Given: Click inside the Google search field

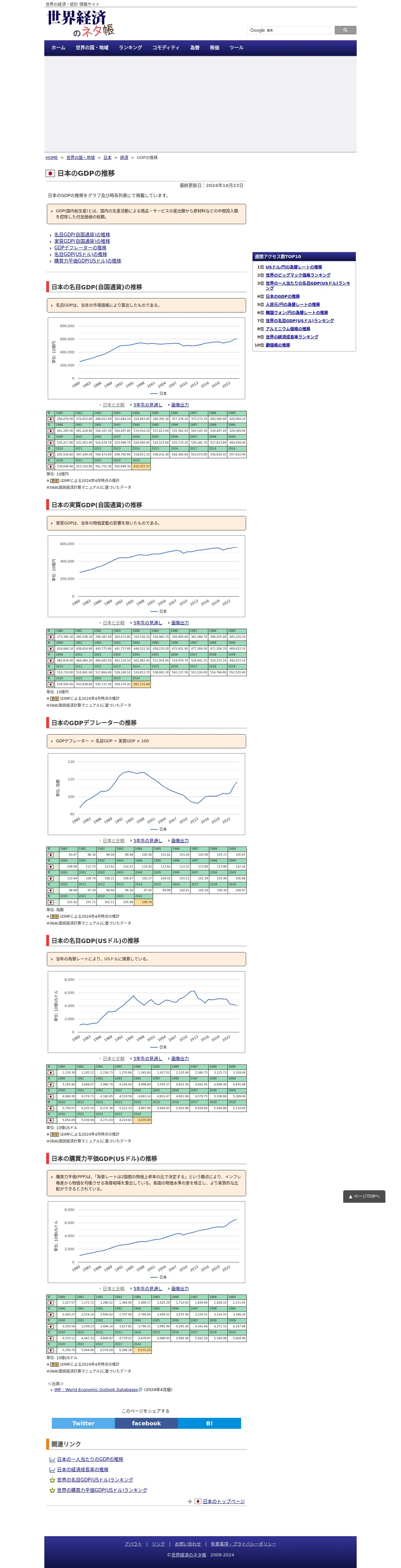Looking at the screenshot, I should (288, 30).
